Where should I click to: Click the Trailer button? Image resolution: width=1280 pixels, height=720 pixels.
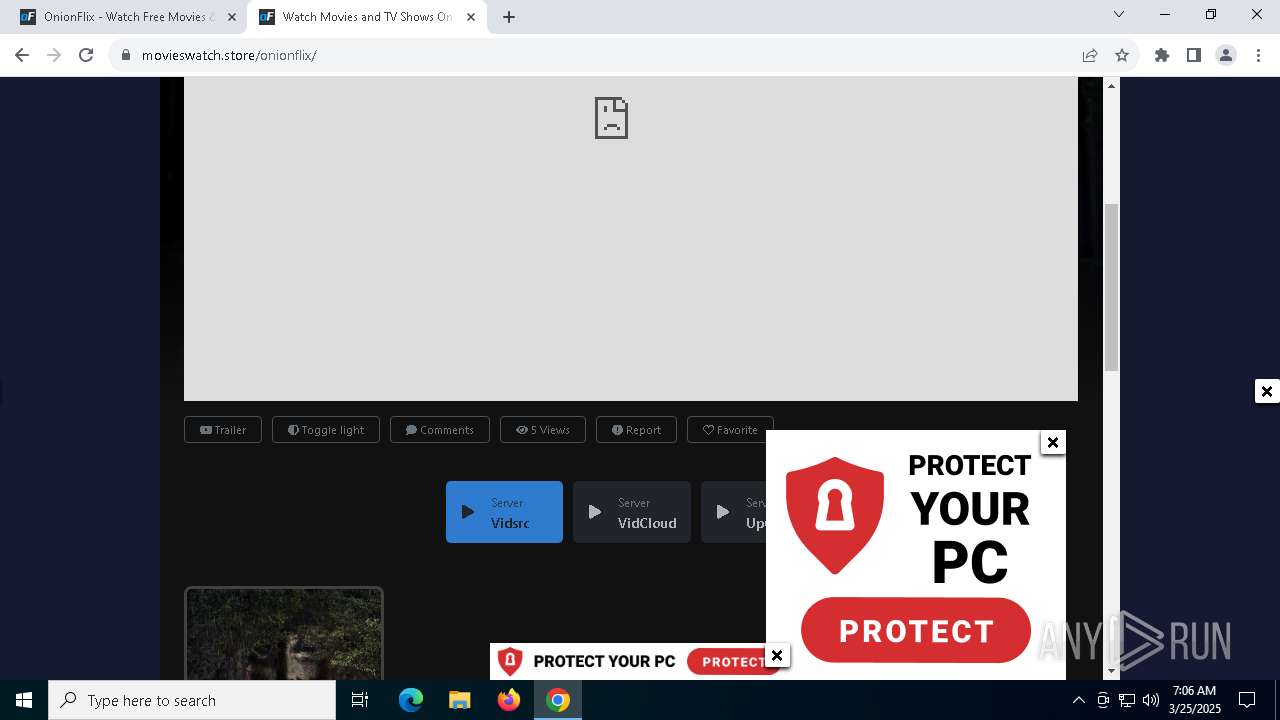pyautogui.click(x=223, y=430)
